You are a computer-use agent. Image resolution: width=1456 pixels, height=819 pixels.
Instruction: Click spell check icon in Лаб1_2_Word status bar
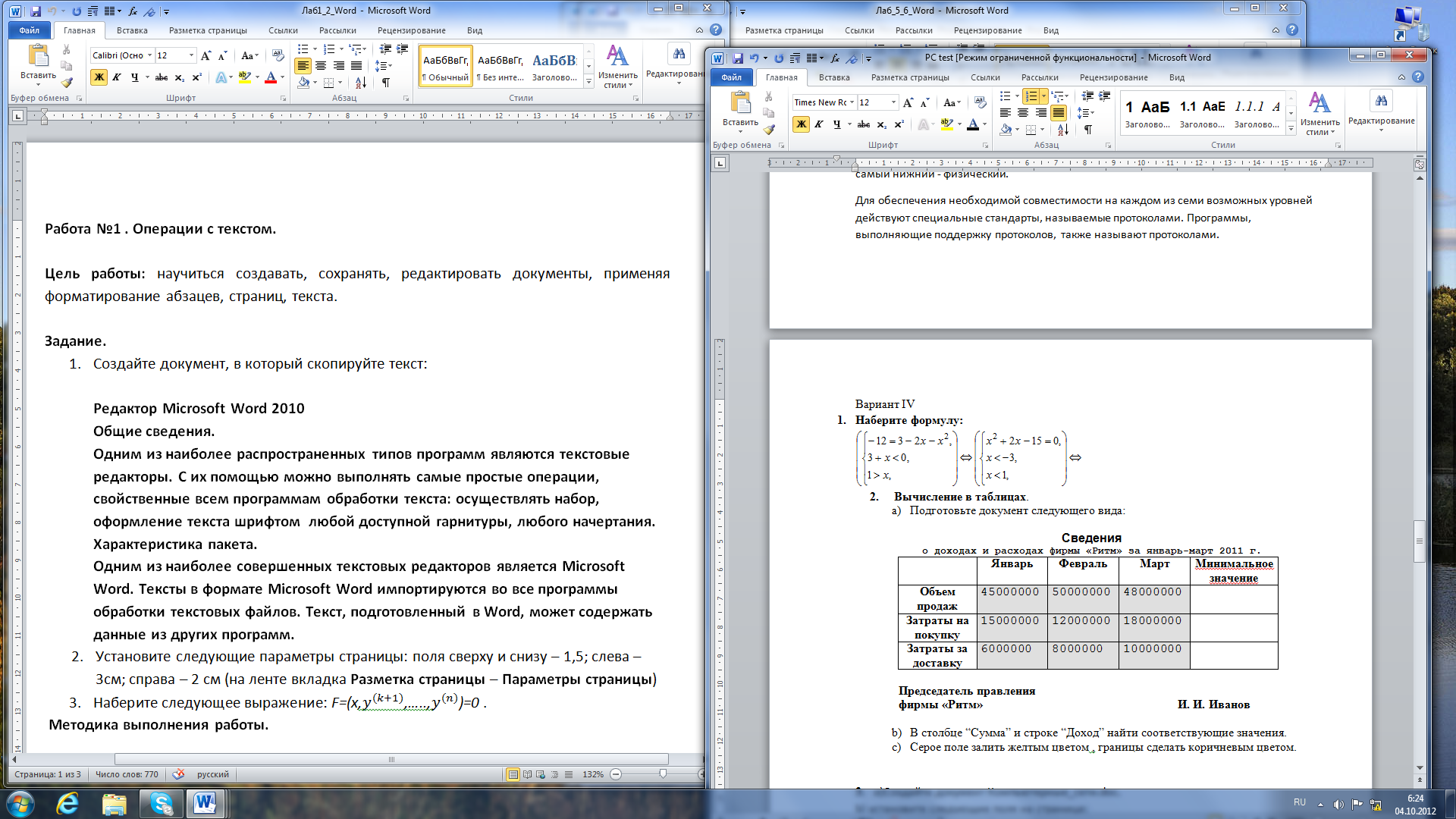tap(178, 774)
